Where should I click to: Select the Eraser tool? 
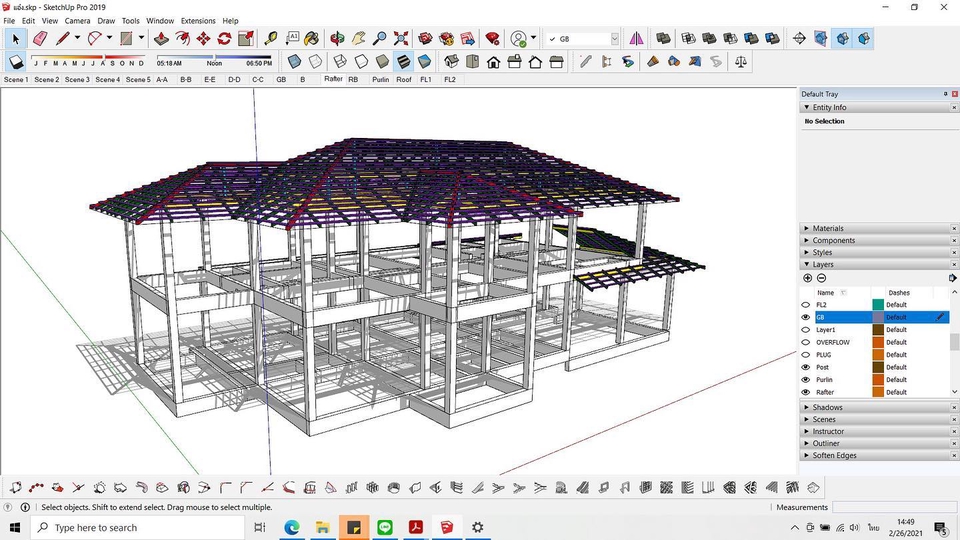click(x=39, y=39)
